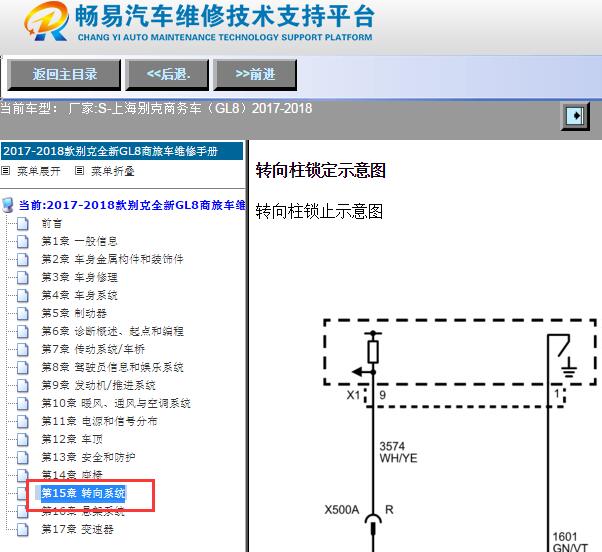Click page icon beside 第1章

tap(23, 241)
